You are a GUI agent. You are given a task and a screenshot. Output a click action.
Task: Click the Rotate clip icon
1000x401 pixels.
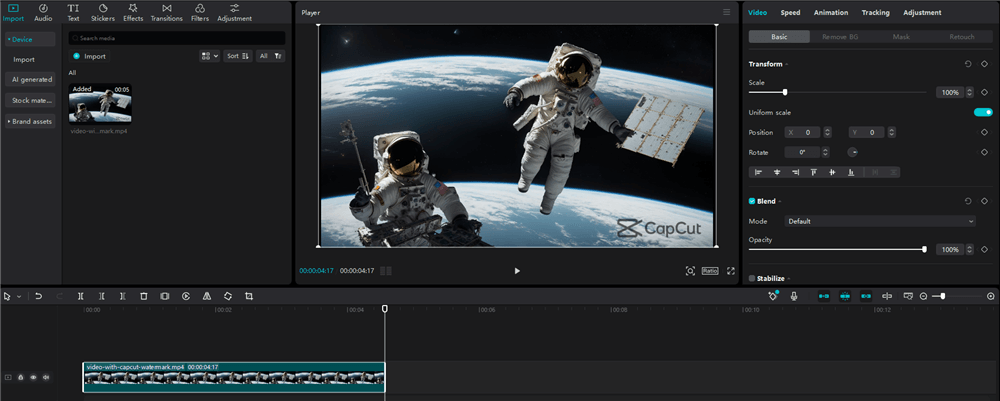point(228,296)
